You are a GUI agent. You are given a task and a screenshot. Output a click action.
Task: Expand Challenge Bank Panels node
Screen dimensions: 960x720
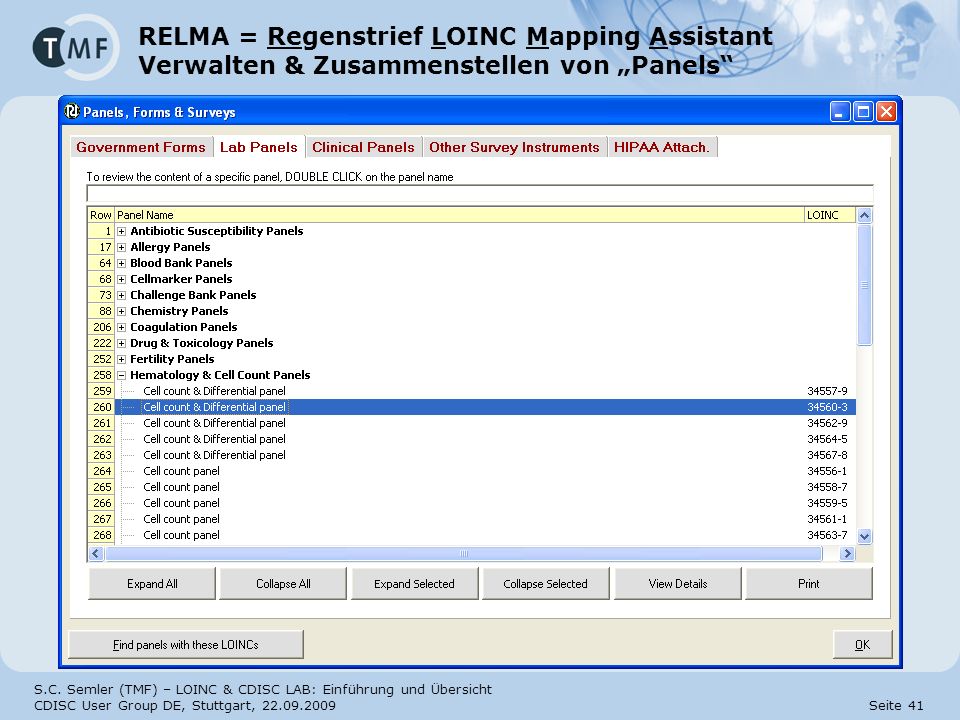(x=121, y=295)
